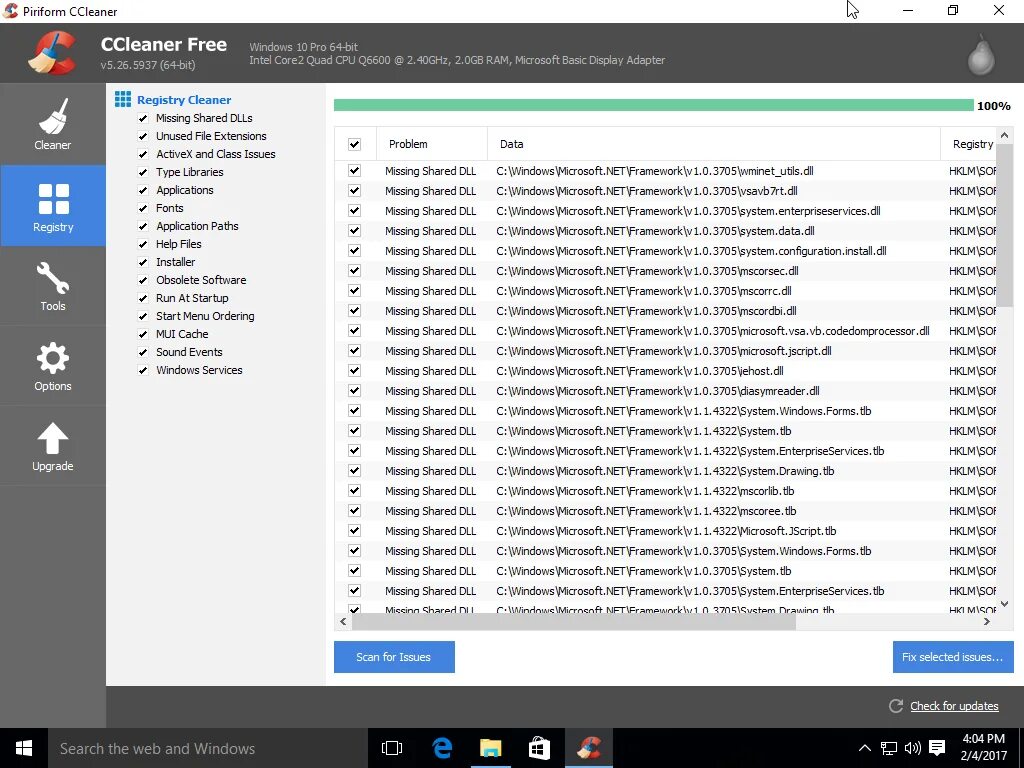Toggle the Run At Startup checkbox
Image resolution: width=1024 pixels, height=768 pixels.
143,298
